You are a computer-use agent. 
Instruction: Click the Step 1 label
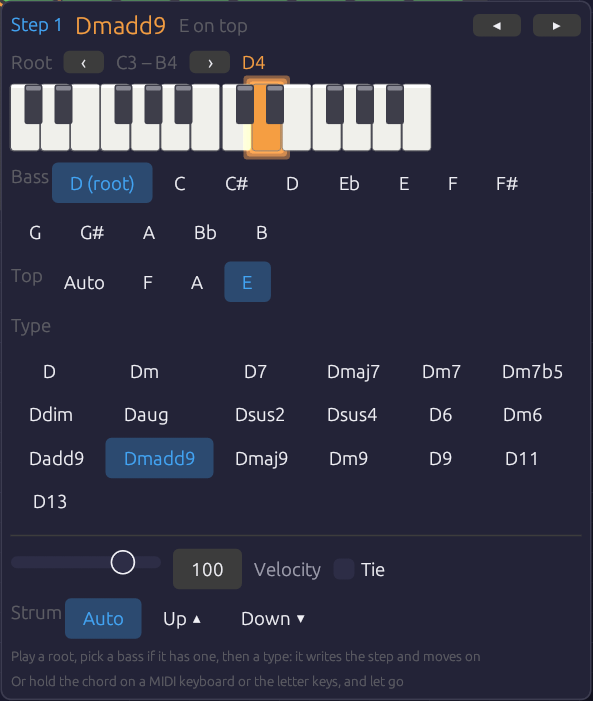click(x=36, y=25)
